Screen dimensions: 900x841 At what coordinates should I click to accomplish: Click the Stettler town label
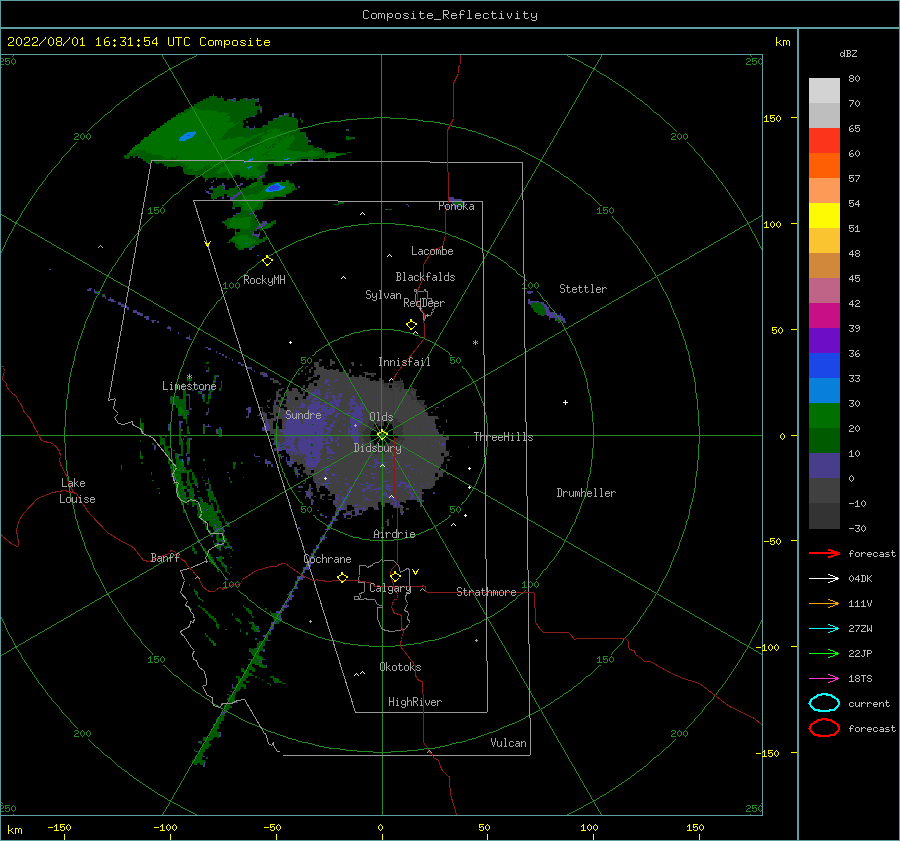pyautogui.click(x=583, y=289)
